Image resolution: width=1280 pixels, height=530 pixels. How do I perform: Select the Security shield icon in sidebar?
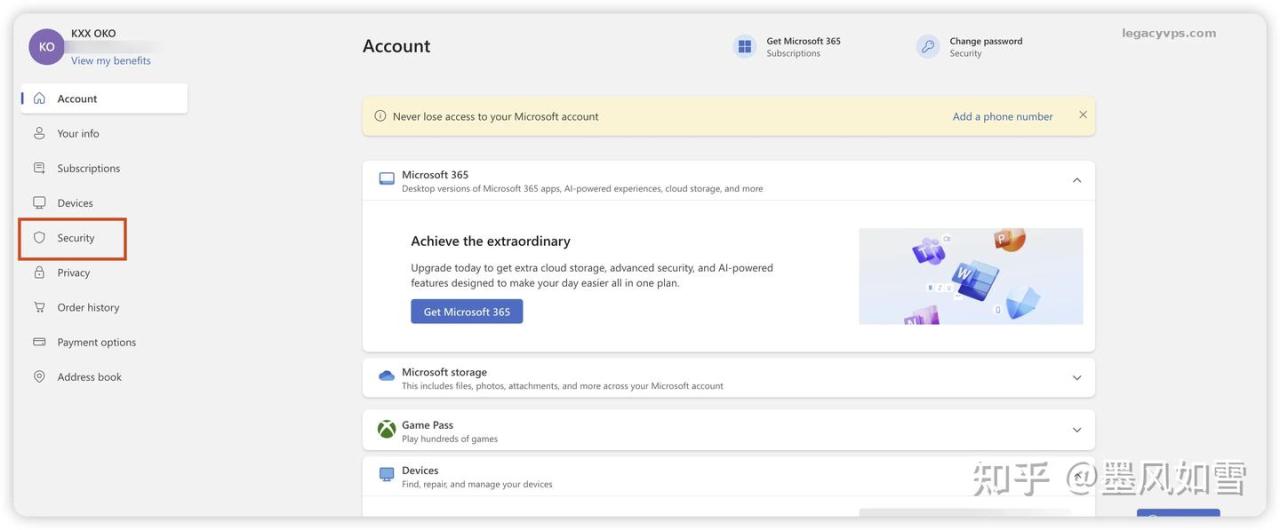point(40,238)
